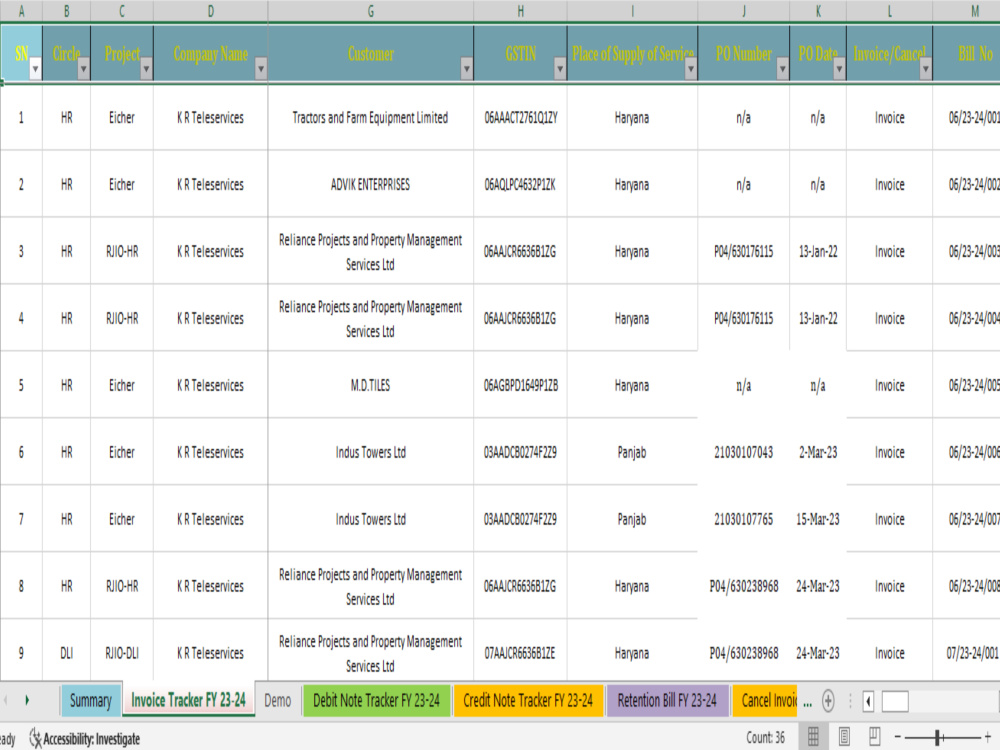Open the Retention Bill FY 23-24 tab
The image size is (1000, 750).
click(x=667, y=700)
